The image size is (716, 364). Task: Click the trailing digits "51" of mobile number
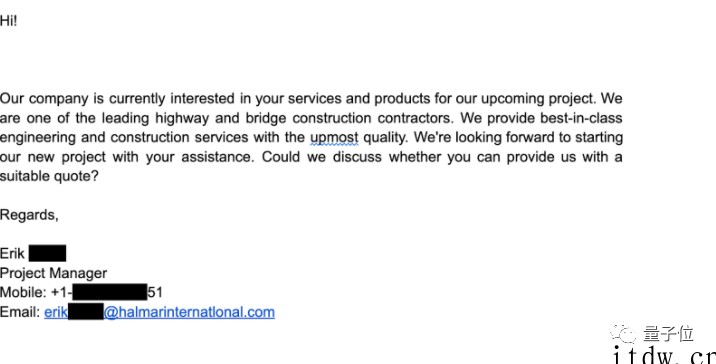(155, 292)
